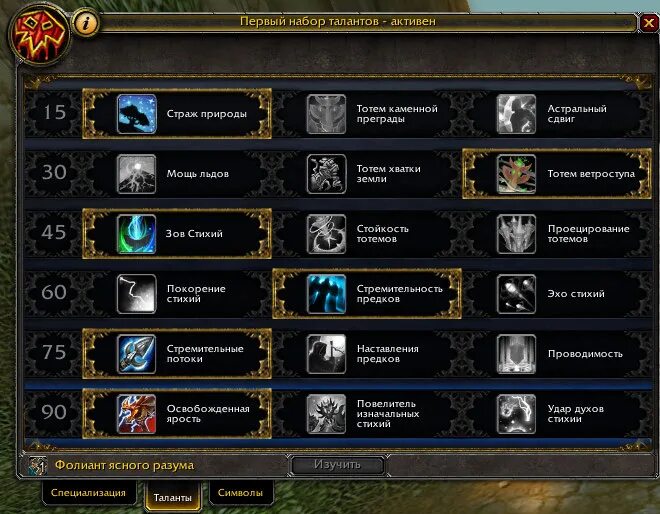This screenshot has height=514, width=660.
Task: Choose the Астральный сдвиг talent icon
Action: [516, 114]
